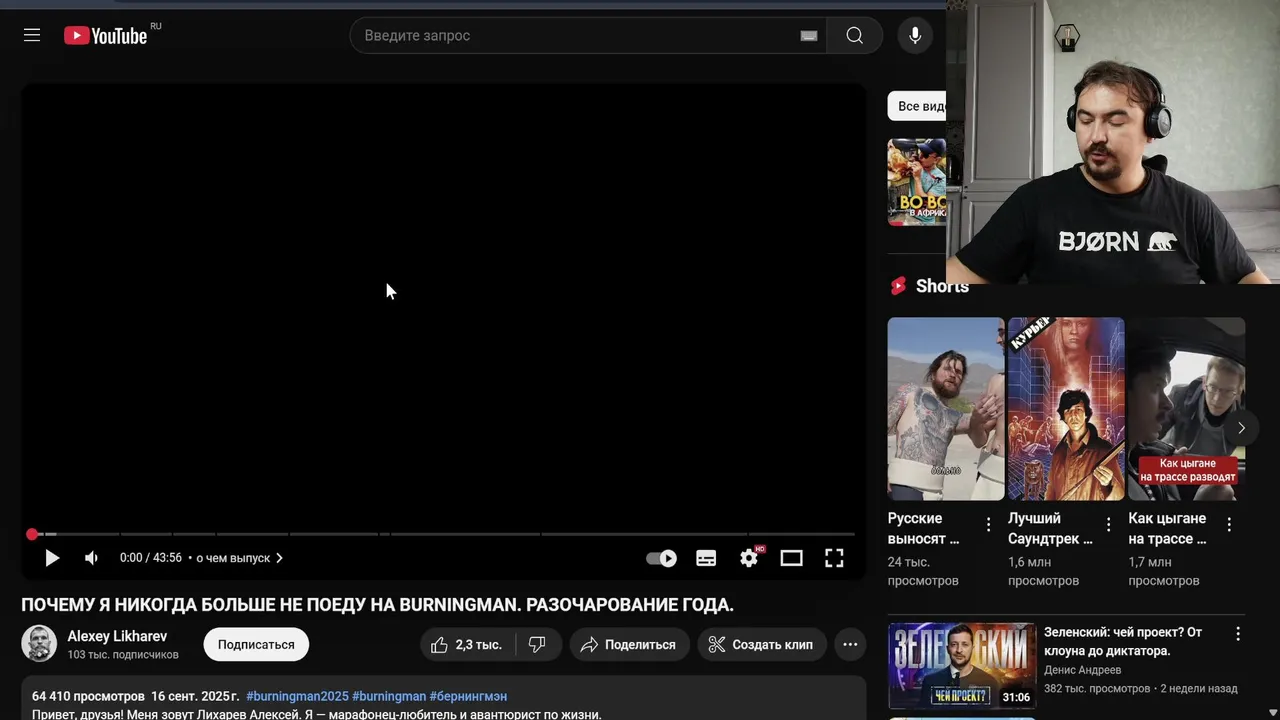1280x720 pixels.
Task: Open options for 'Русские выносят' short
Action: click(989, 524)
